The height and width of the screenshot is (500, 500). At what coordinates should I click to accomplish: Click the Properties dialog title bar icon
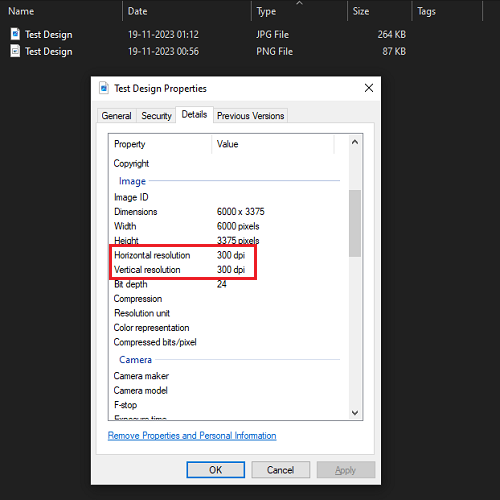(x=104, y=88)
